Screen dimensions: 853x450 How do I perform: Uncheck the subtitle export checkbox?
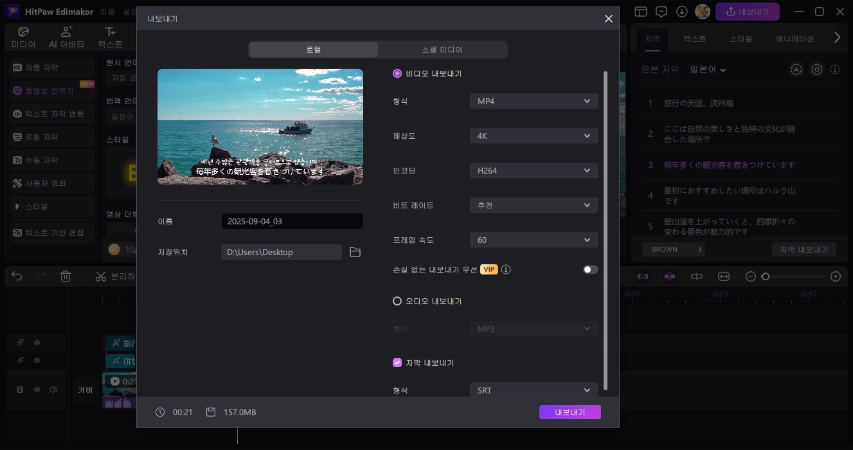tap(397, 363)
